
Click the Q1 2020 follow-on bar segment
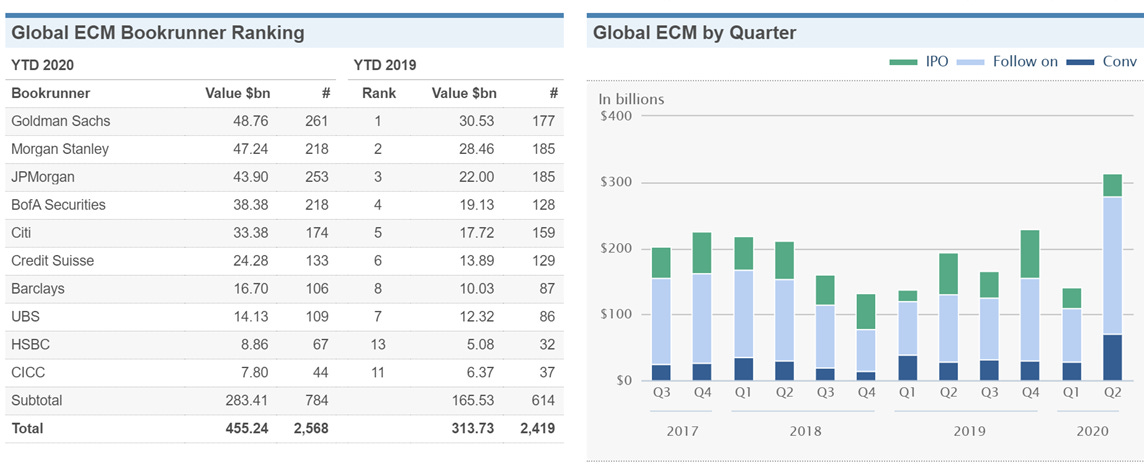click(1072, 336)
